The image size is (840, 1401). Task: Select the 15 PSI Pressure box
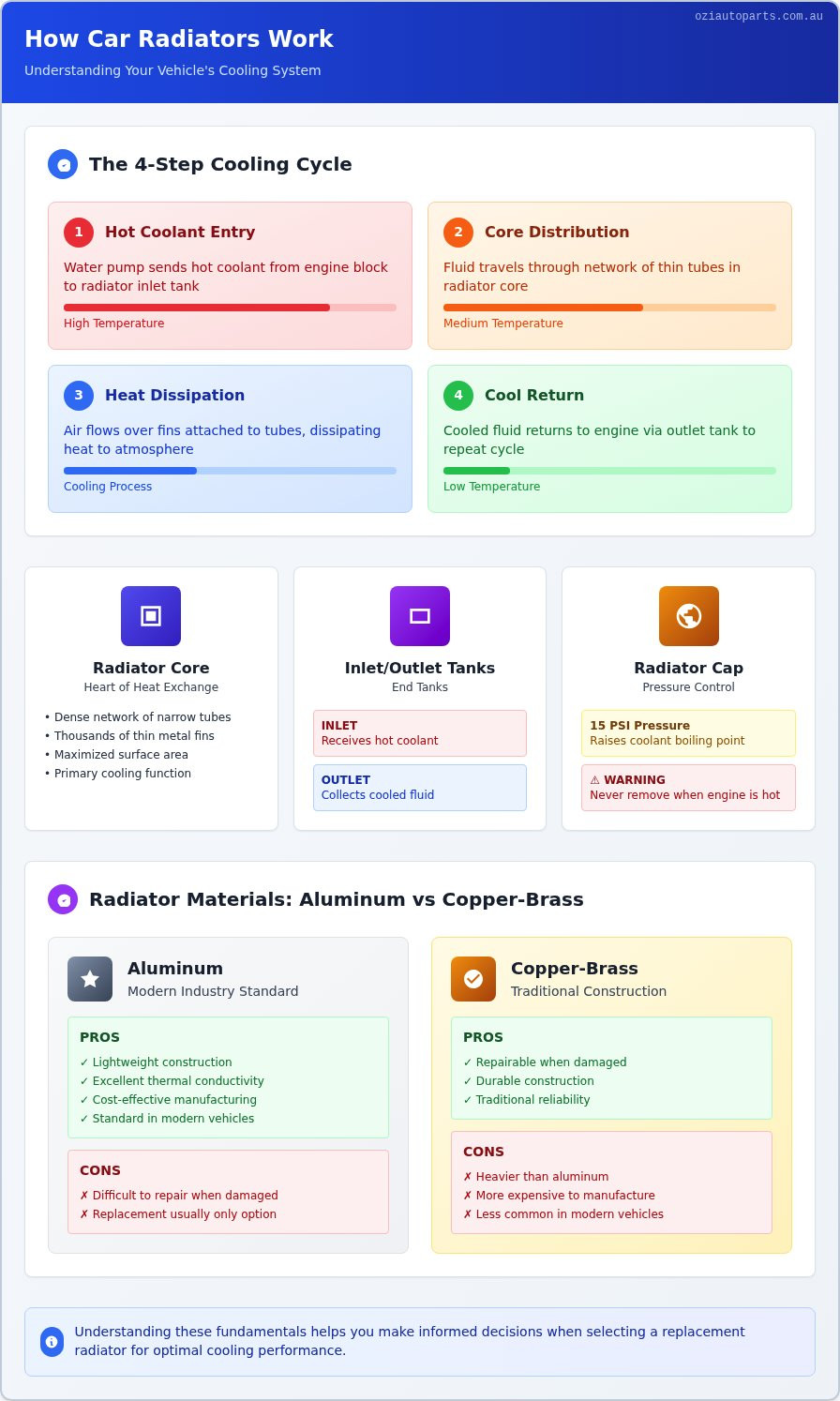(688, 733)
